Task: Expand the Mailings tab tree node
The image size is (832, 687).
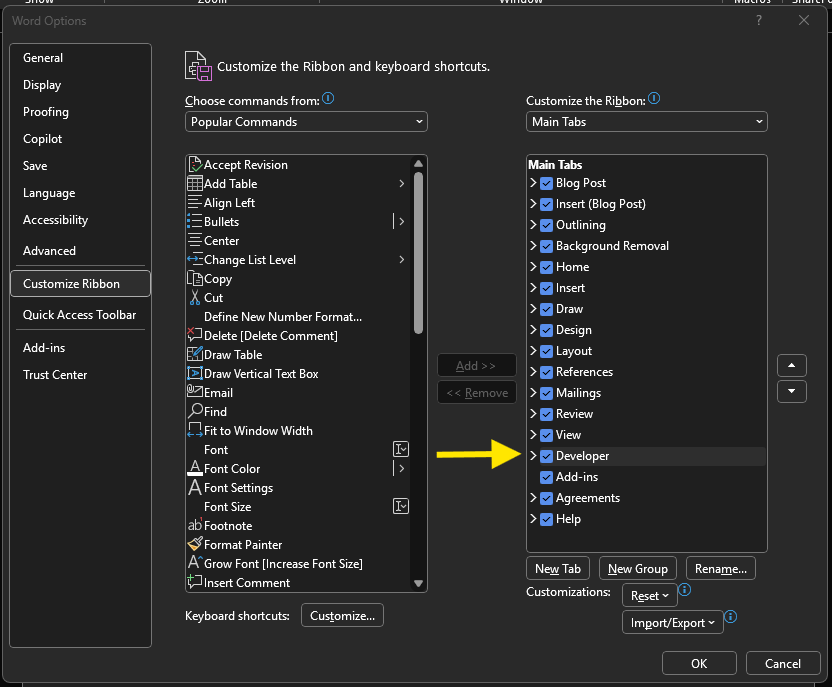Action: coord(533,393)
